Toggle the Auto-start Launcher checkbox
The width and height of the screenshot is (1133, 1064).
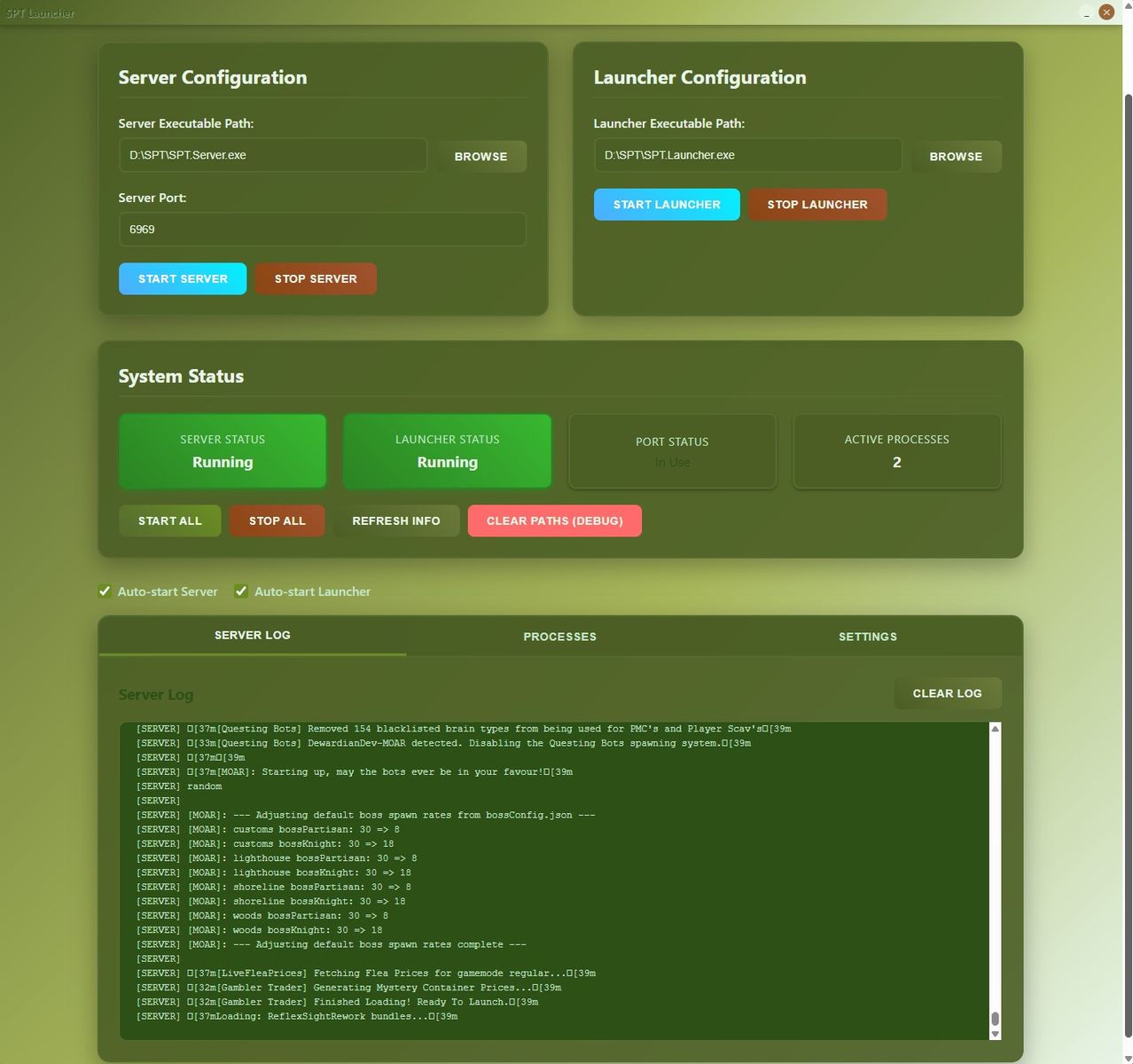click(241, 591)
